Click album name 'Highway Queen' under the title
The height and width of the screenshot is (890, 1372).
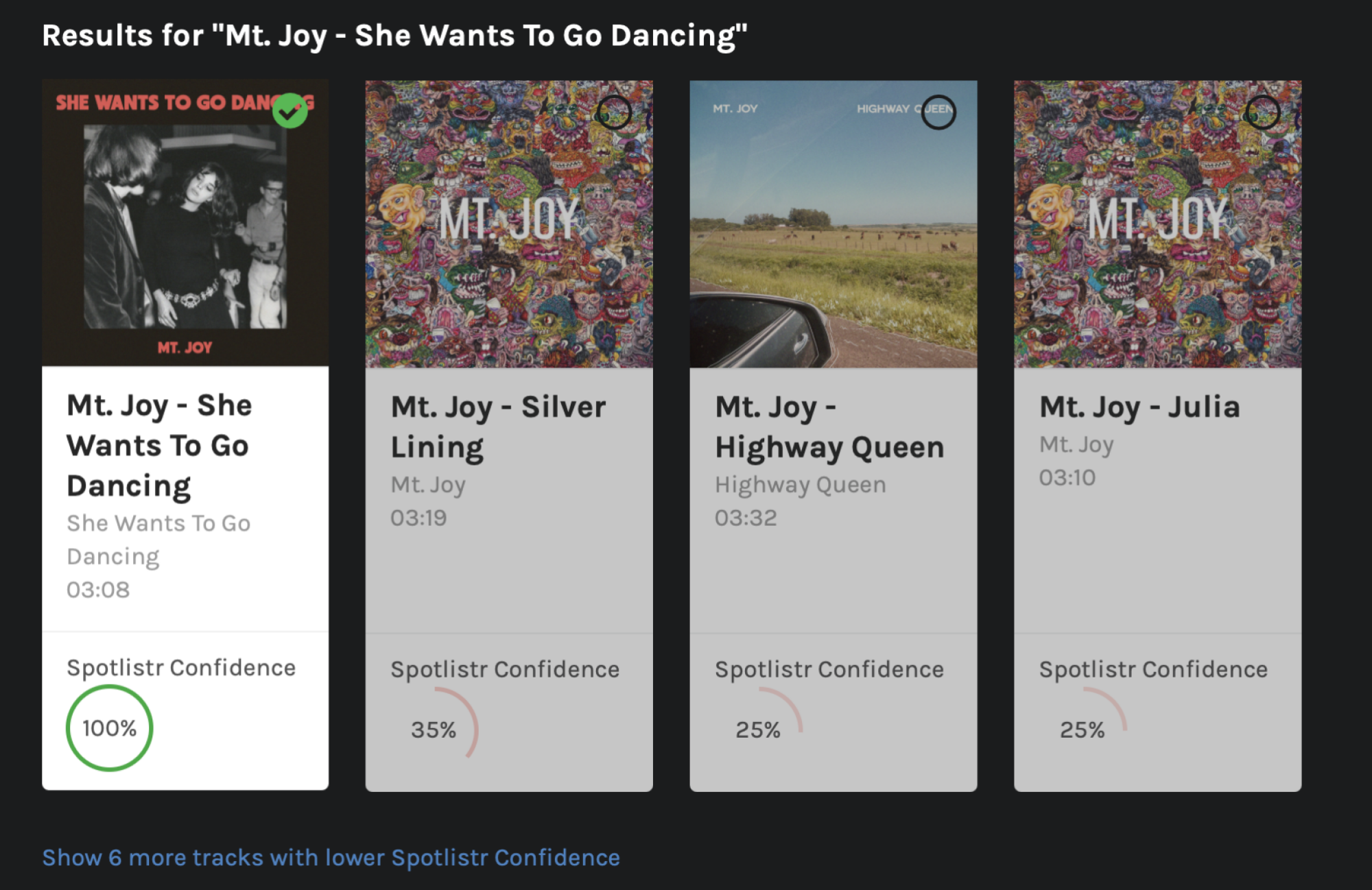(x=801, y=485)
